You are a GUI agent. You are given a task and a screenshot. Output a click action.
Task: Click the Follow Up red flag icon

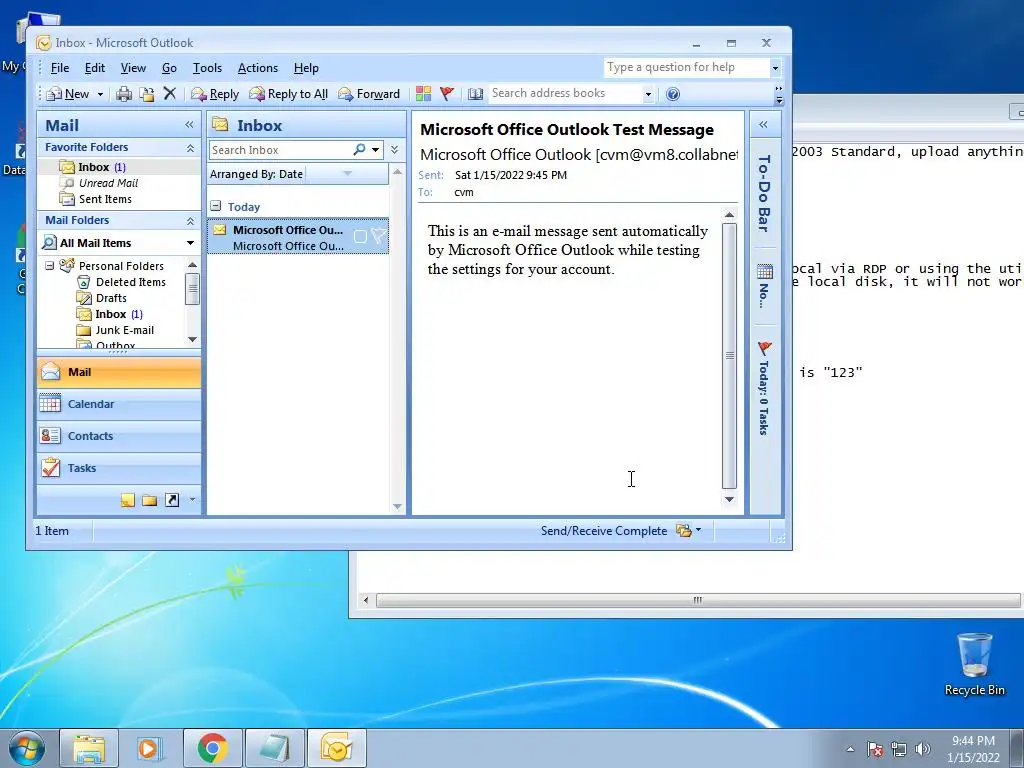[x=447, y=94]
